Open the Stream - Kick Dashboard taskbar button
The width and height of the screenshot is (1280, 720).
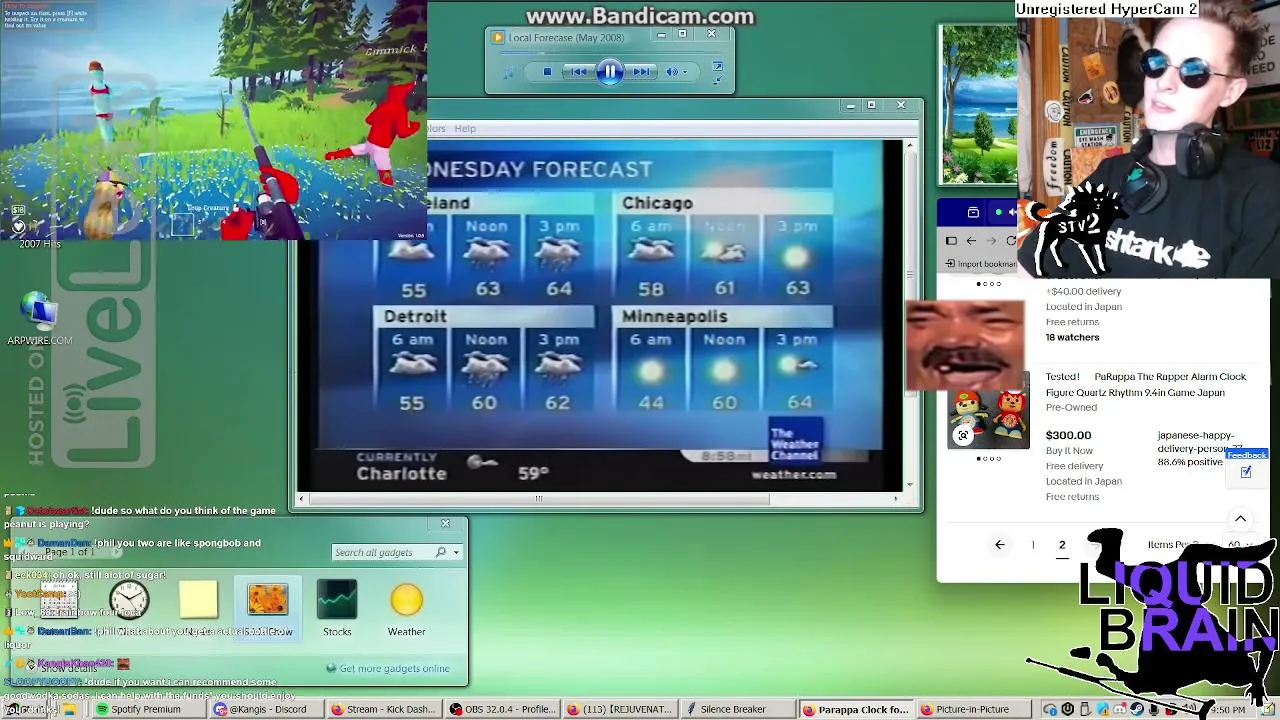click(x=384, y=710)
